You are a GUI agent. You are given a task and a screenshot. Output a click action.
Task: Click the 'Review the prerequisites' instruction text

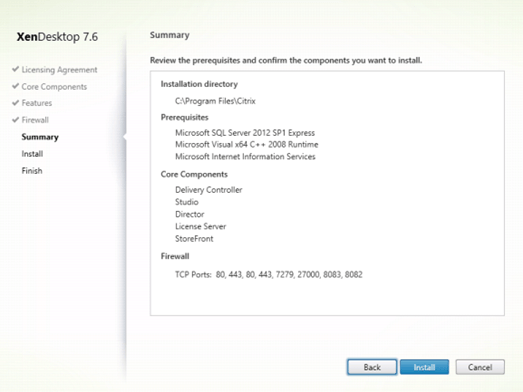click(x=286, y=60)
